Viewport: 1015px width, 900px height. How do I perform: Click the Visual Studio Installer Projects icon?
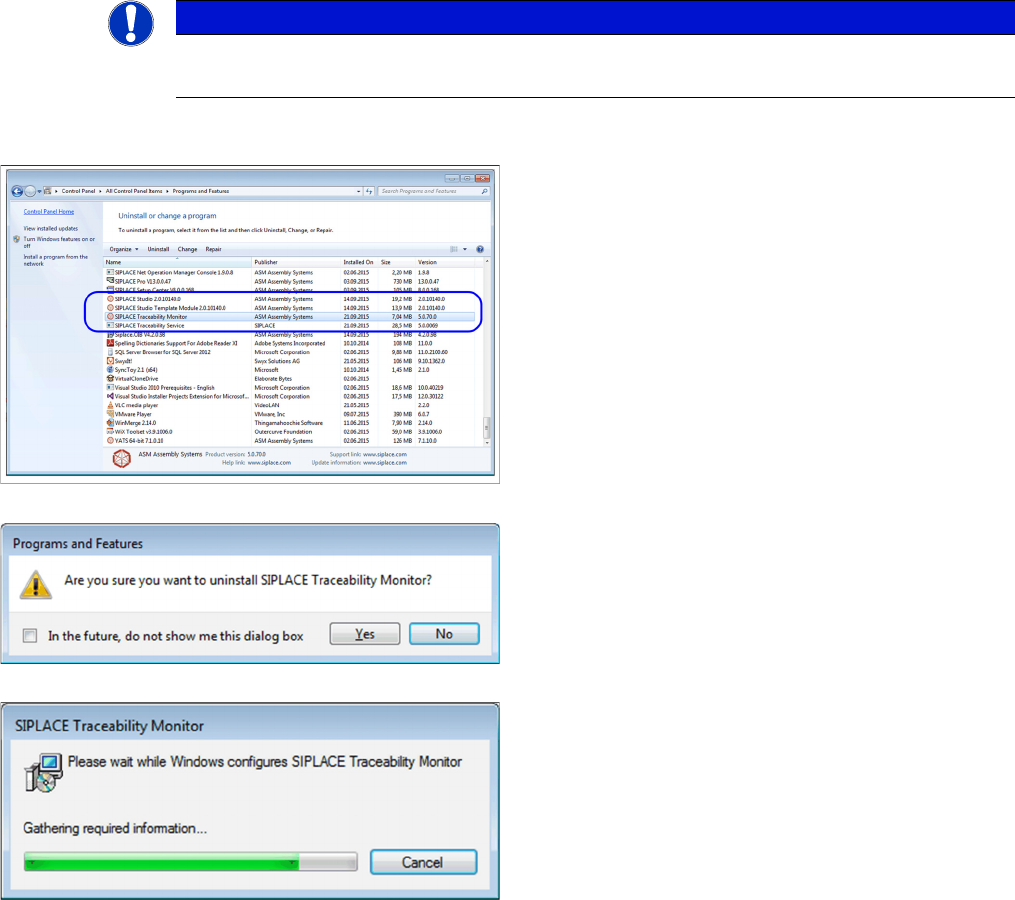(110, 396)
